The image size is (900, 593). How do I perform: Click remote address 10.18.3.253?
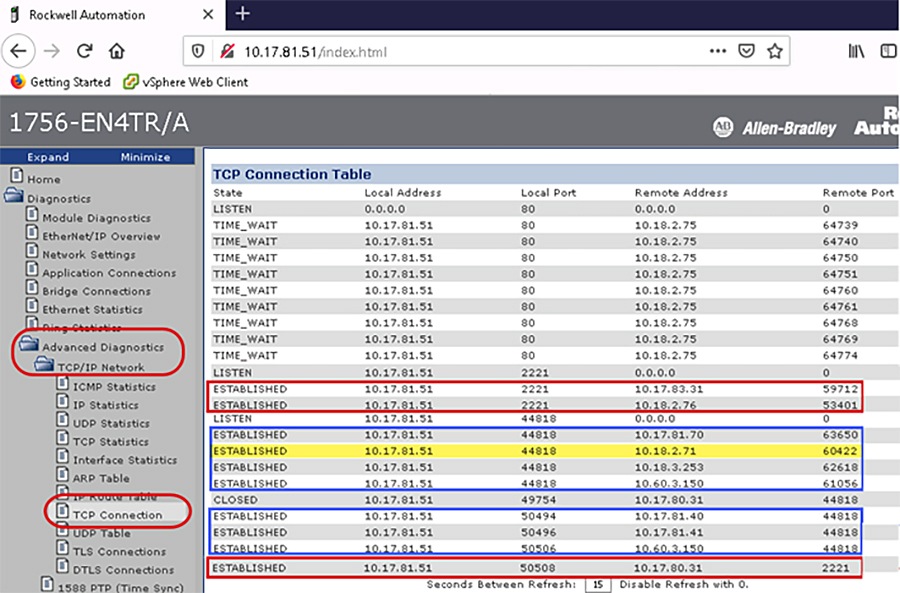click(x=669, y=467)
